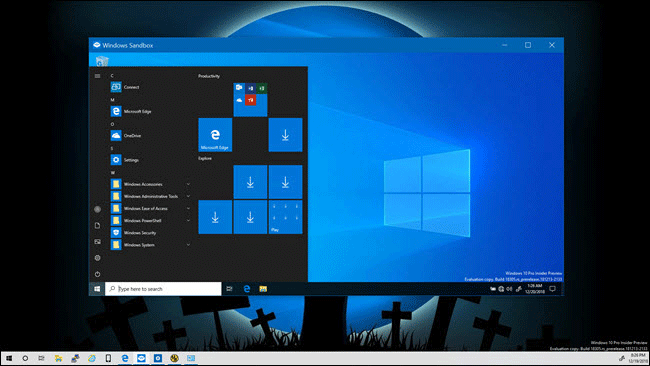This screenshot has width=650, height=366.
Task: Expand the Windows Ease of Access folder
Action: tap(150, 208)
